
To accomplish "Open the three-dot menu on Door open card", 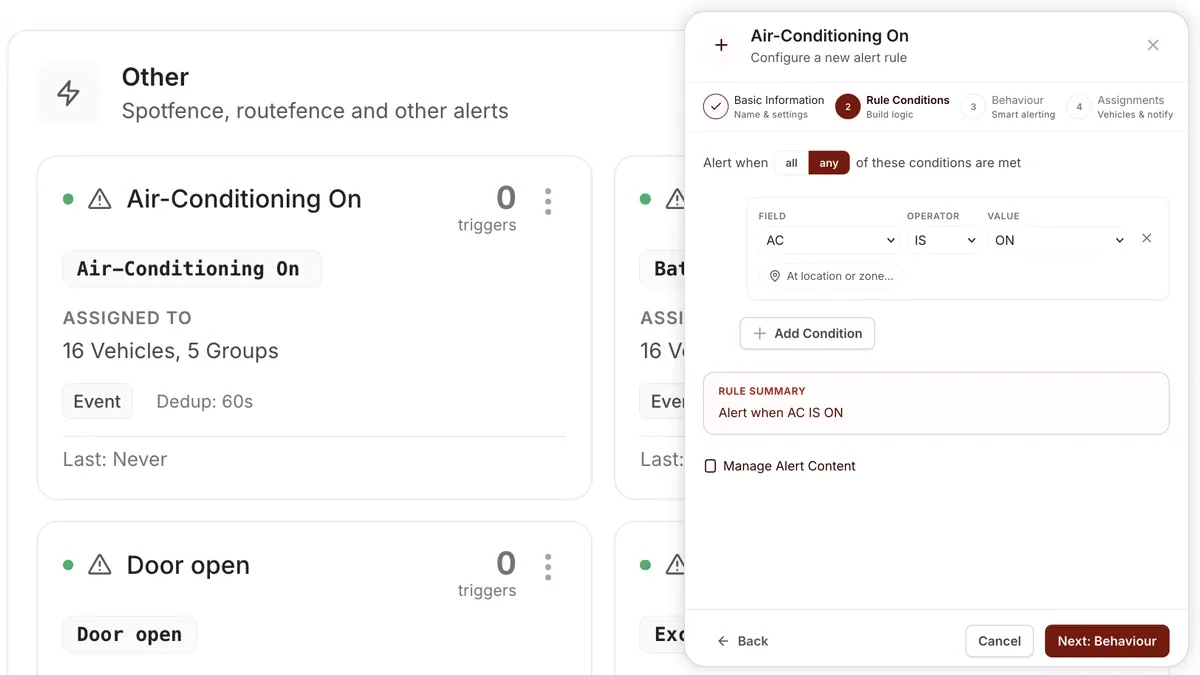I will pos(548,567).
